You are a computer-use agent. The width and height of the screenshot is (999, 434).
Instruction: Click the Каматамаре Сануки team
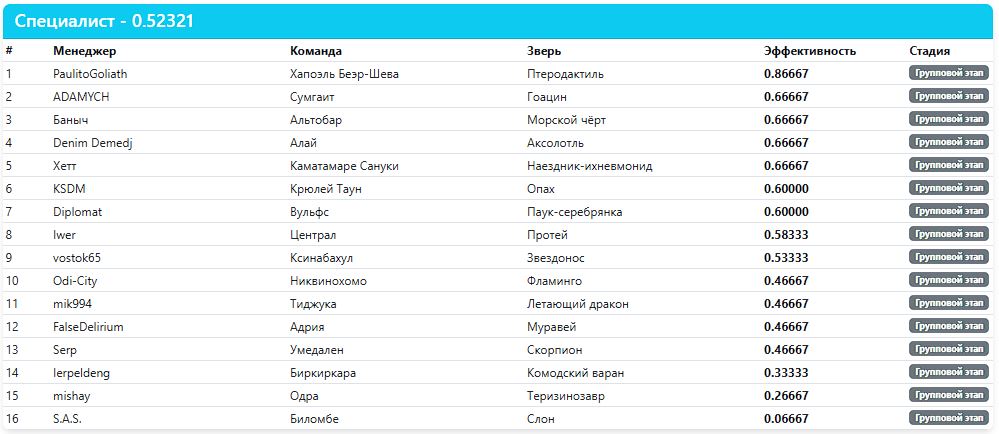click(344, 166)
